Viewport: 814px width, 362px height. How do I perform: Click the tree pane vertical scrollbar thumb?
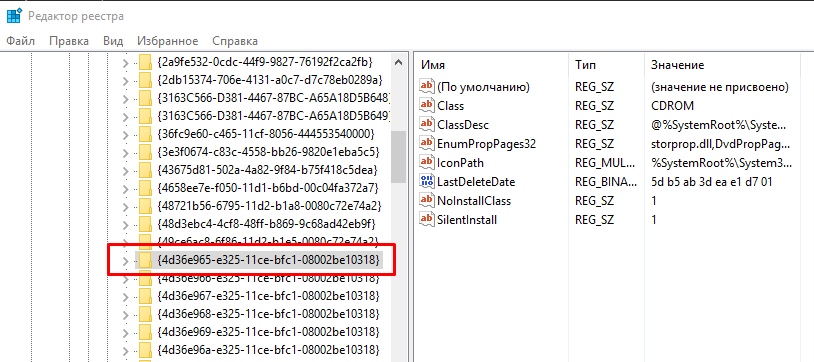398,156
